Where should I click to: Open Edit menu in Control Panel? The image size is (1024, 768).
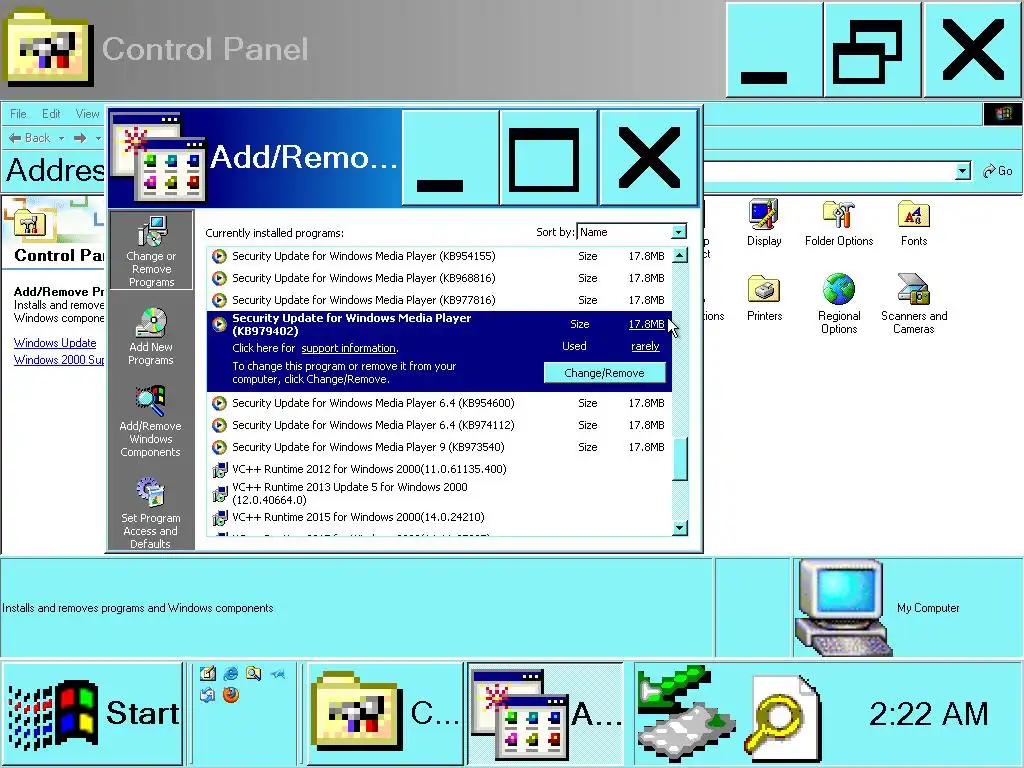51,114
